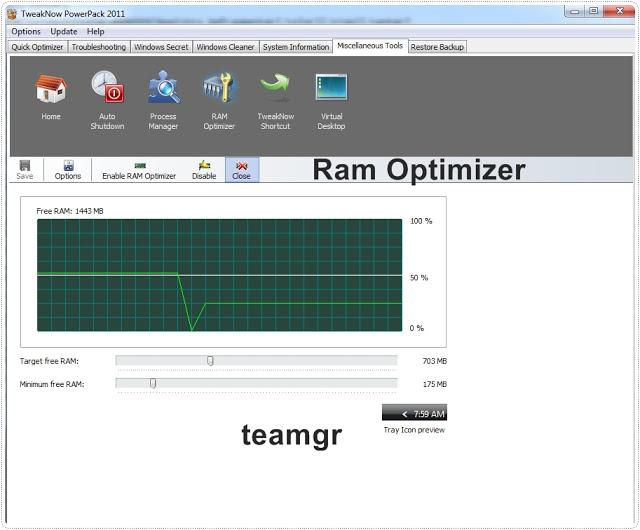Click the free RAM history graph
The width and height of the screenshot is (640, 530).
220,275
